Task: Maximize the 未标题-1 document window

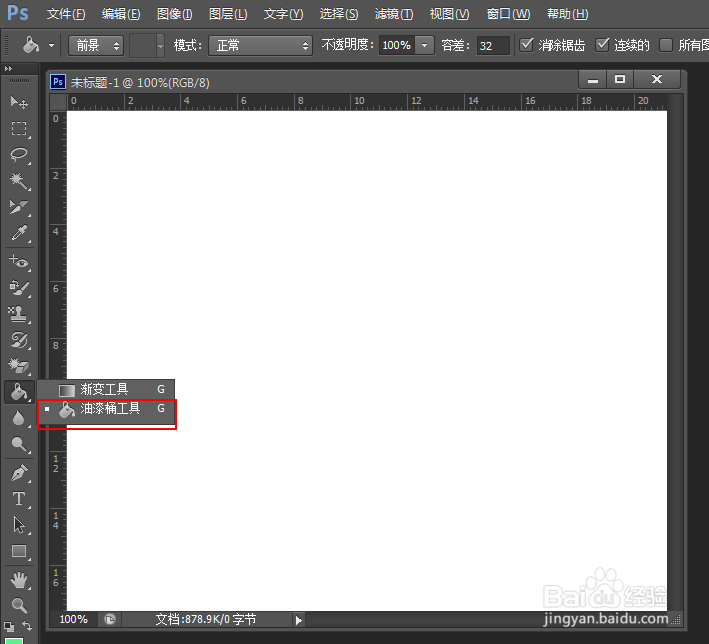Action: click(620, 80)
